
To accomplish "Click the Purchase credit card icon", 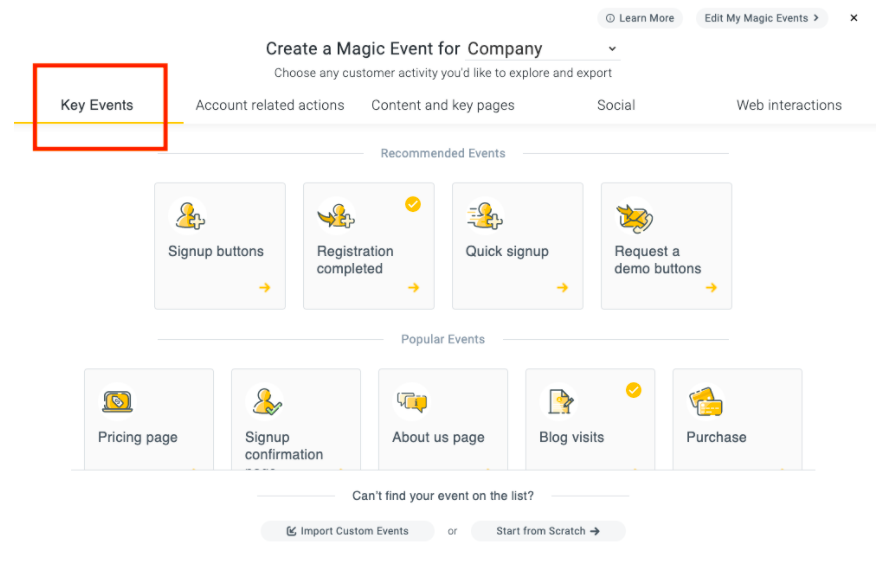I will [706, 402].
